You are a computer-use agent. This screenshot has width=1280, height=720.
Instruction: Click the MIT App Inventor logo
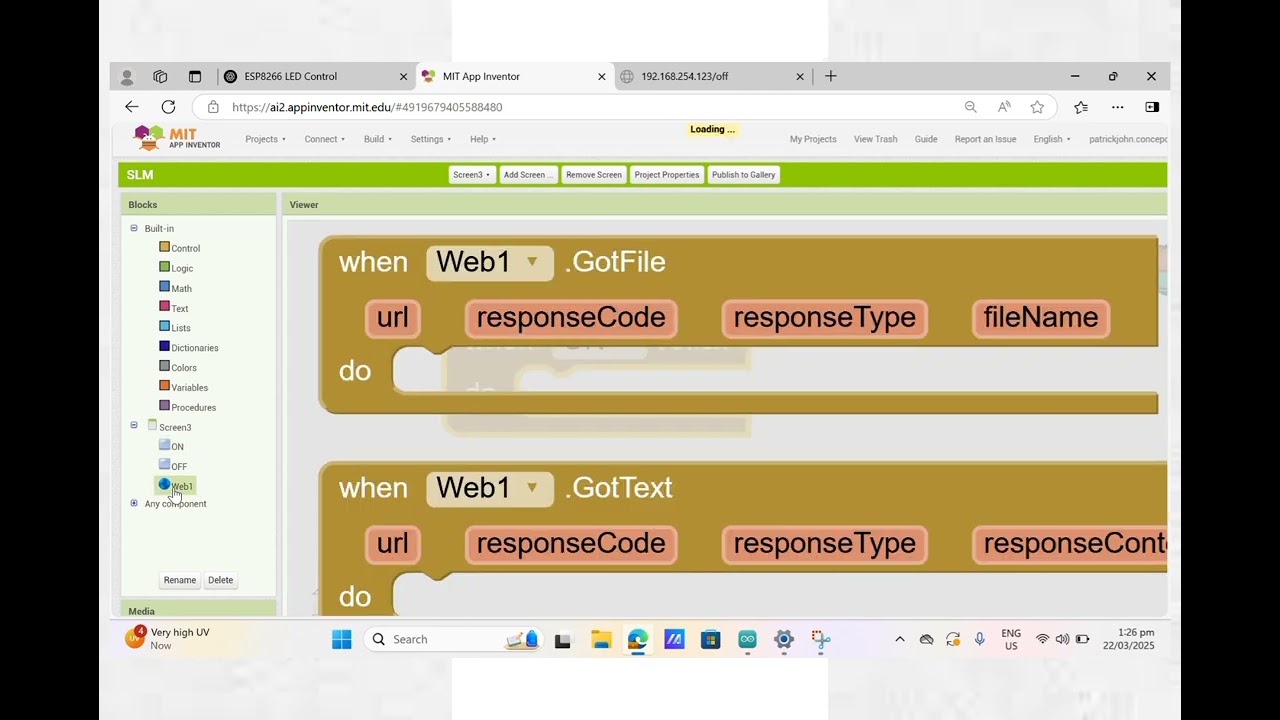click(x=178, y=138)
